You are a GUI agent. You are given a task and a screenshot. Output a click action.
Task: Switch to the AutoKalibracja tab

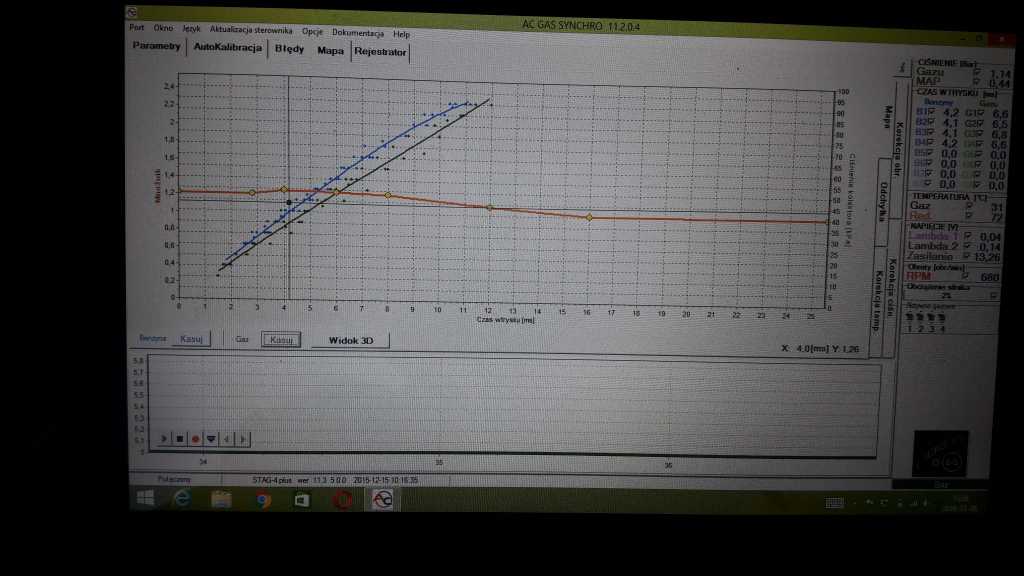(x=227, y=48)
